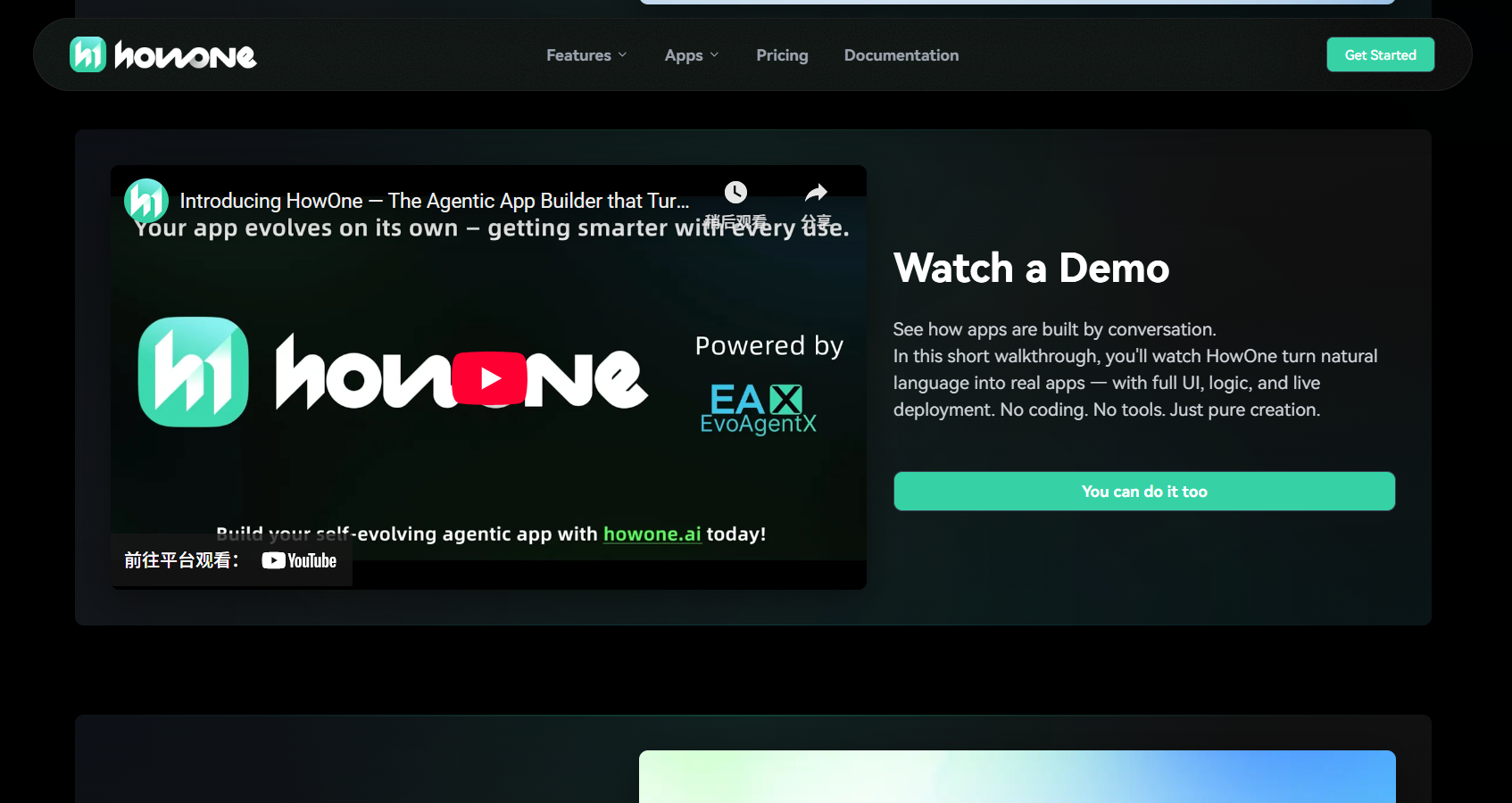
Task: Click the Watch Later clock icon
Action: click(735, 193)
